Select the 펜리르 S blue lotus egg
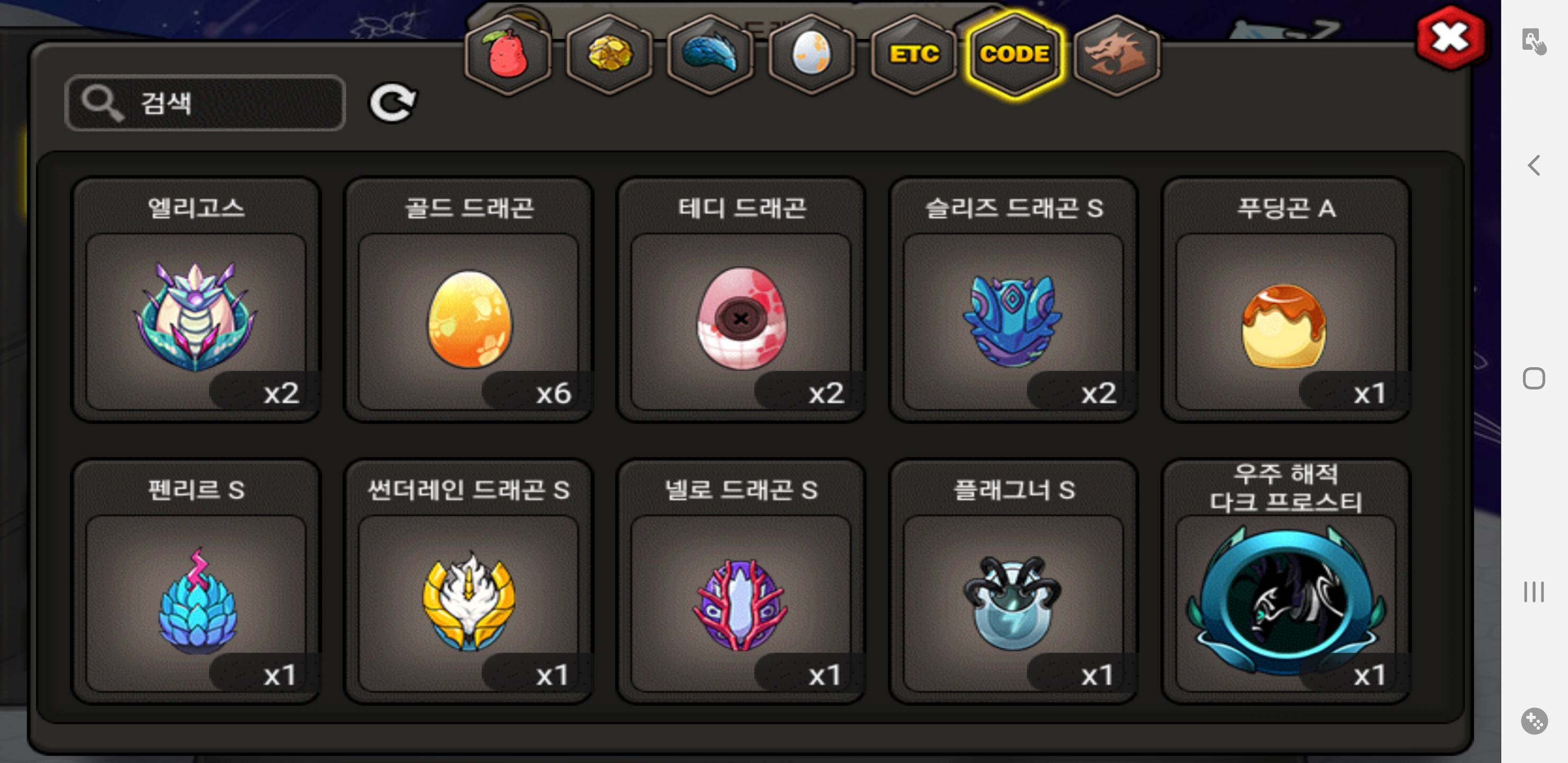The image size is (1568, 763). pos(196,582)
